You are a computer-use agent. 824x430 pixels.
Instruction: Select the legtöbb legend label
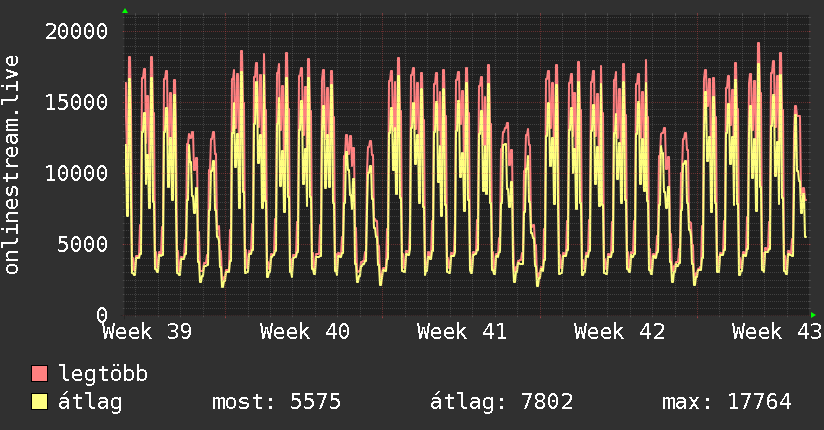click(x=103, y=374)
